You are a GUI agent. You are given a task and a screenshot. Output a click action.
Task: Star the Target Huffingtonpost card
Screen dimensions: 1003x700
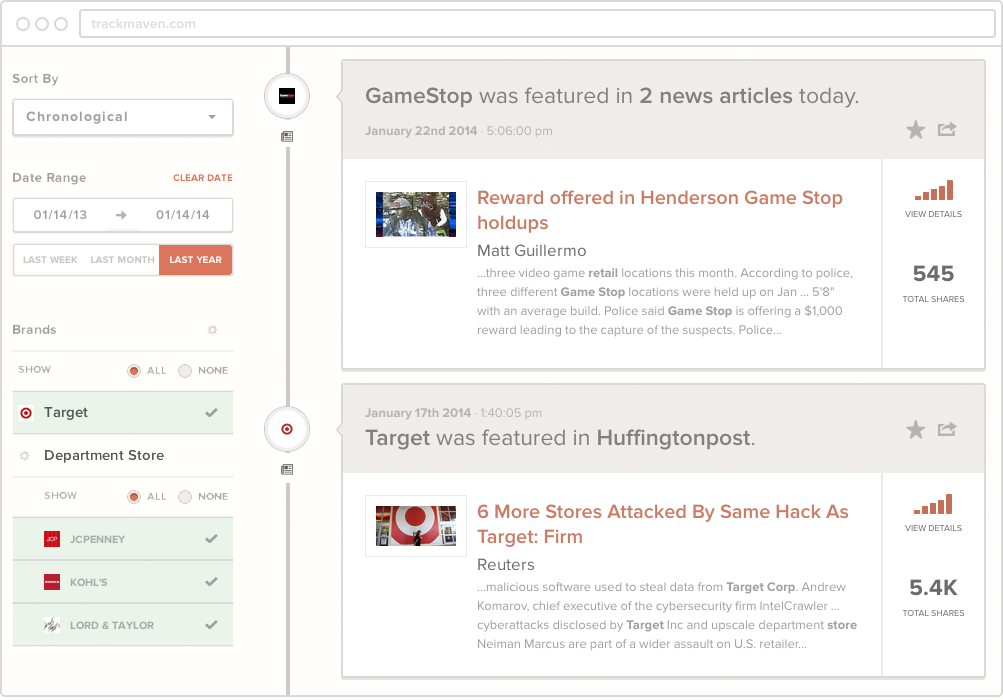pos(915,429)
